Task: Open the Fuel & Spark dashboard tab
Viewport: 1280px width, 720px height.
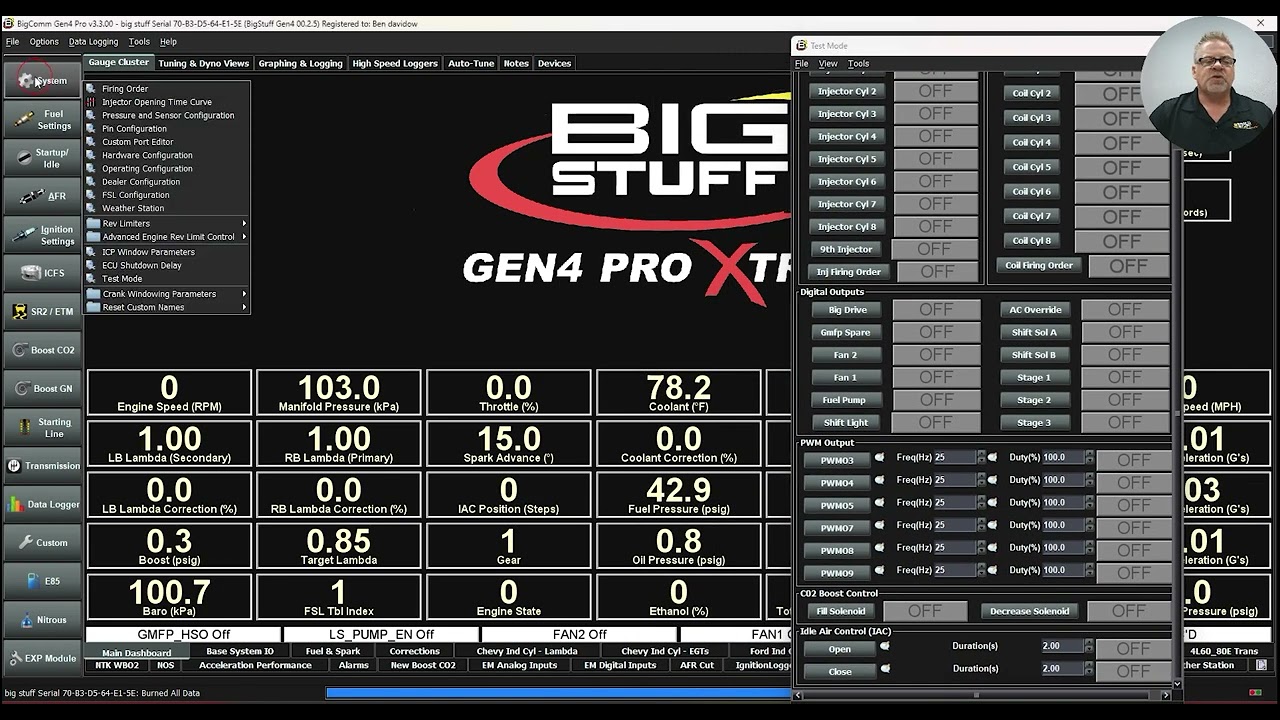Action: coord(333,652)
